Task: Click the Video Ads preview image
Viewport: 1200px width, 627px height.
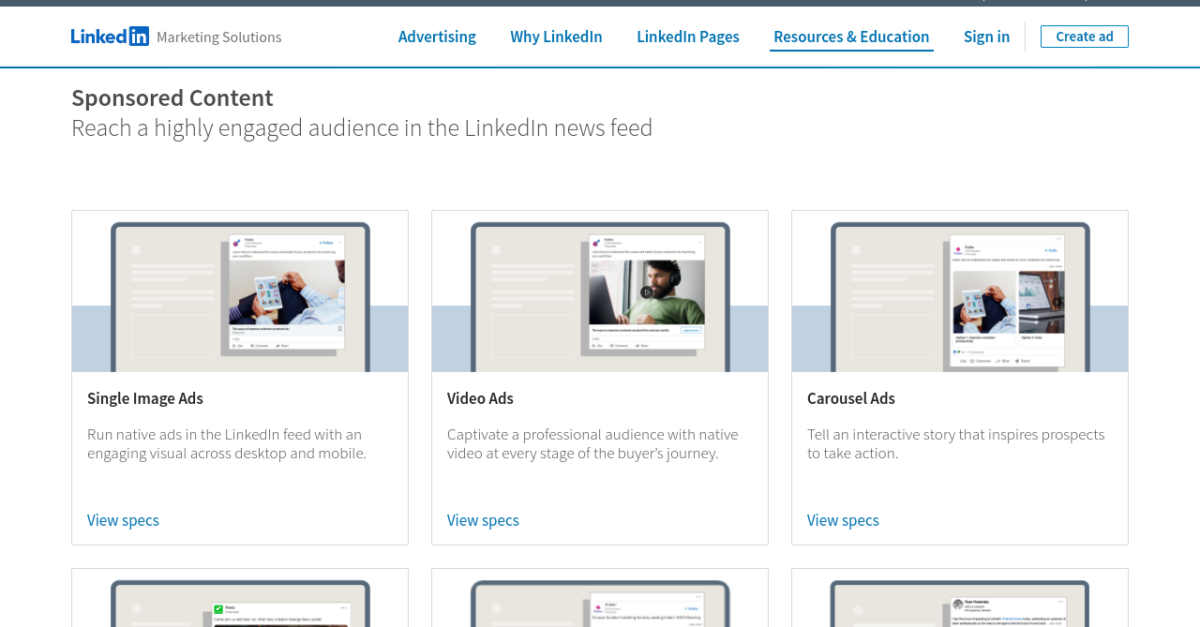Action: pyautogui.click(x=599, y=290)
